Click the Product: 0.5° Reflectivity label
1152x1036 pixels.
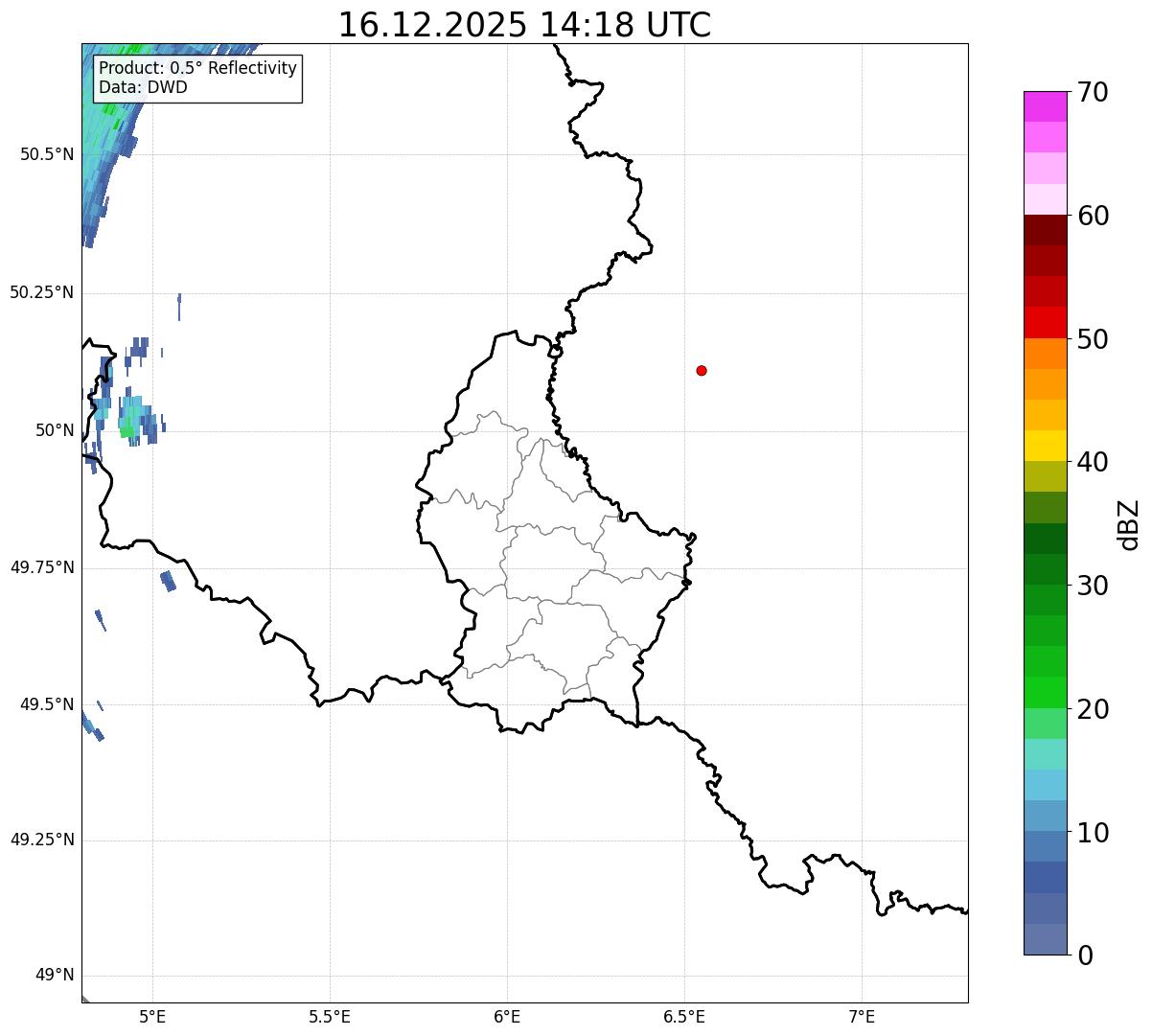point(197,68)
